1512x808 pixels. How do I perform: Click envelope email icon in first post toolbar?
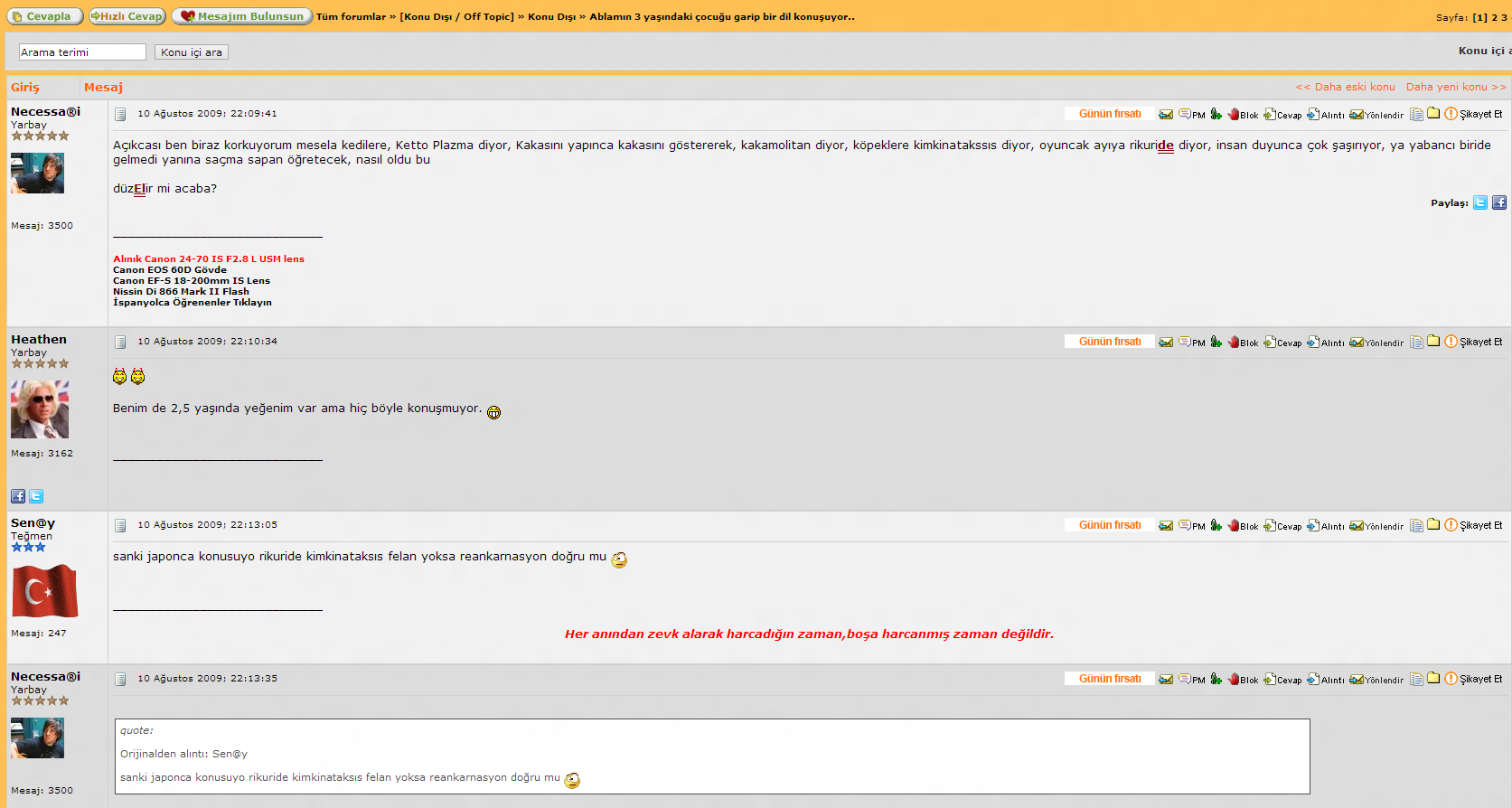(1166, 114)
